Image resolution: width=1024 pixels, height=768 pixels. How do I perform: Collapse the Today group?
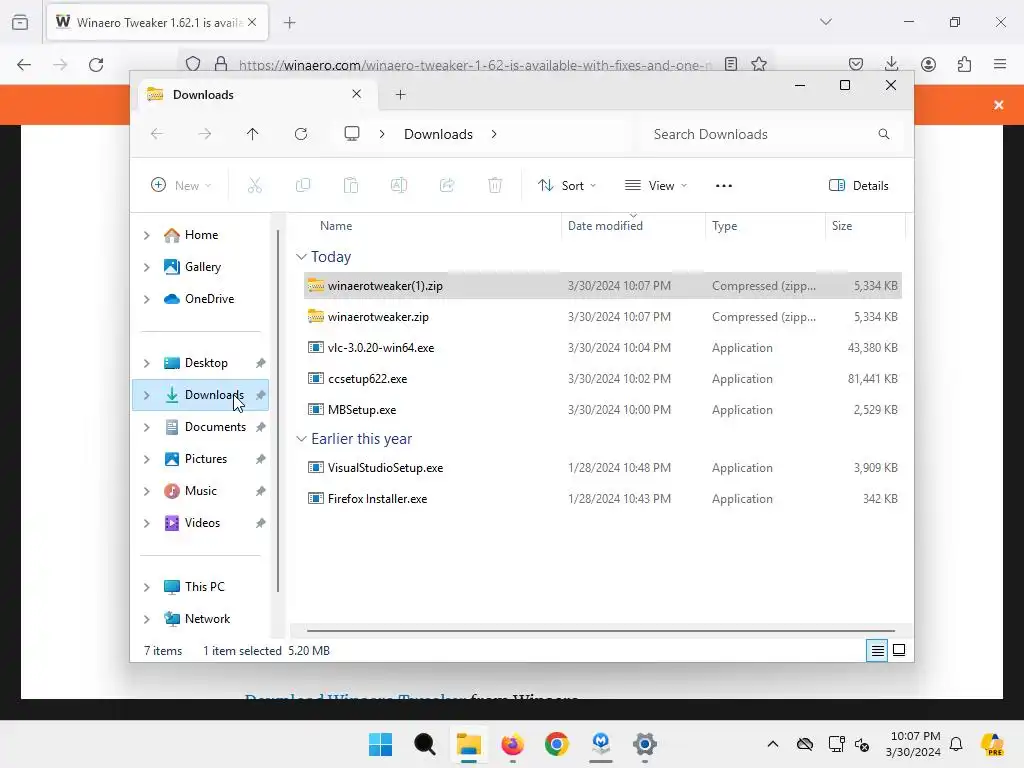(x=301, y=257)
